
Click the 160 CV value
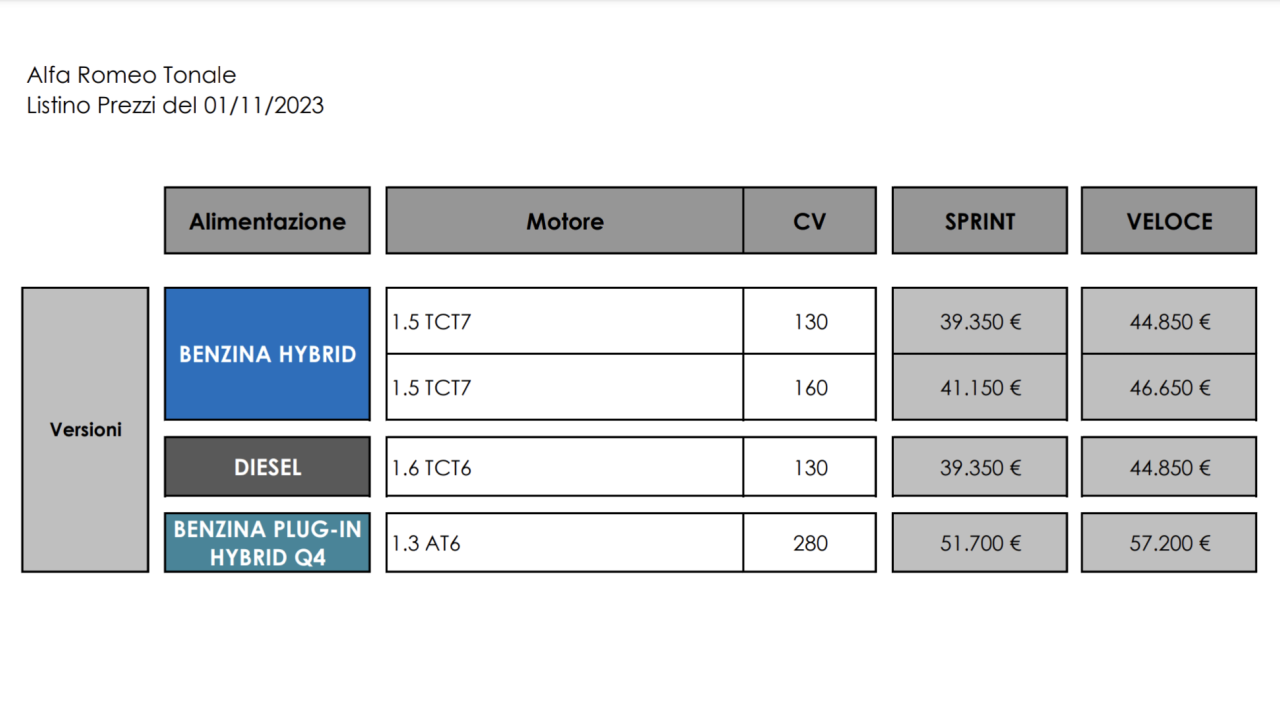(x=809, y=388)
